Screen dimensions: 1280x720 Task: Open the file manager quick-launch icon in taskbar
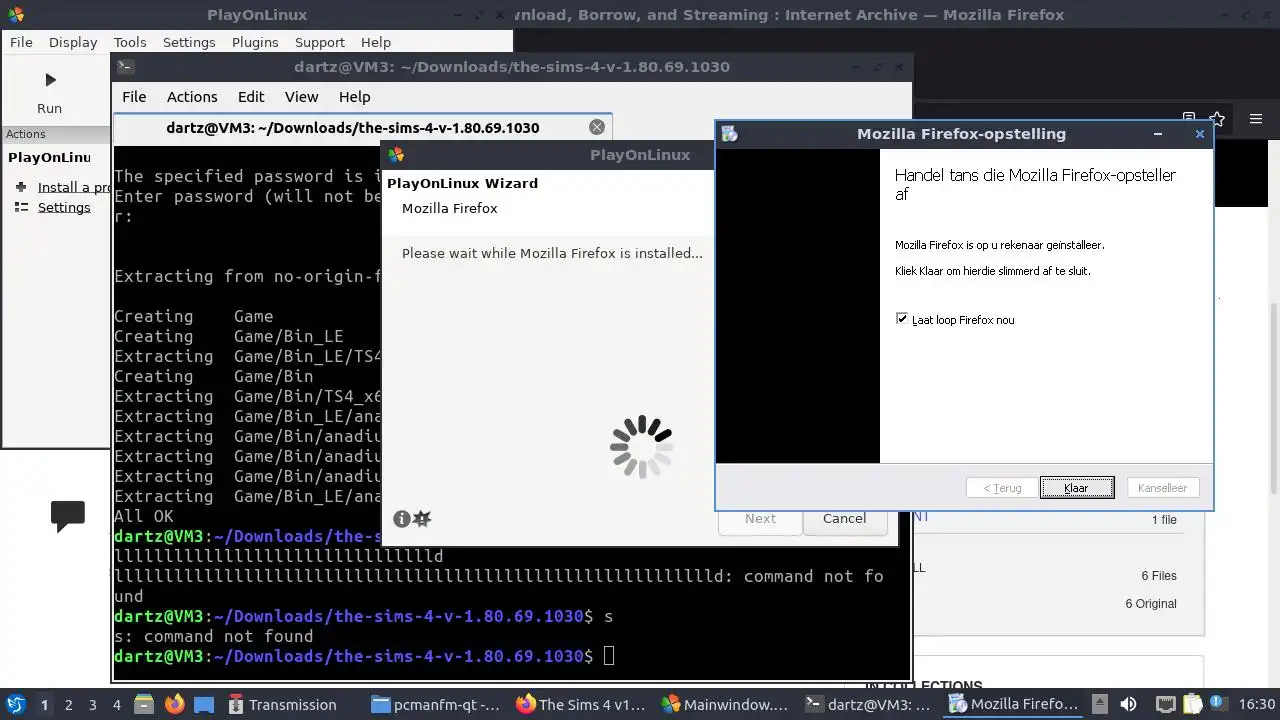click(x=142, y=704)
